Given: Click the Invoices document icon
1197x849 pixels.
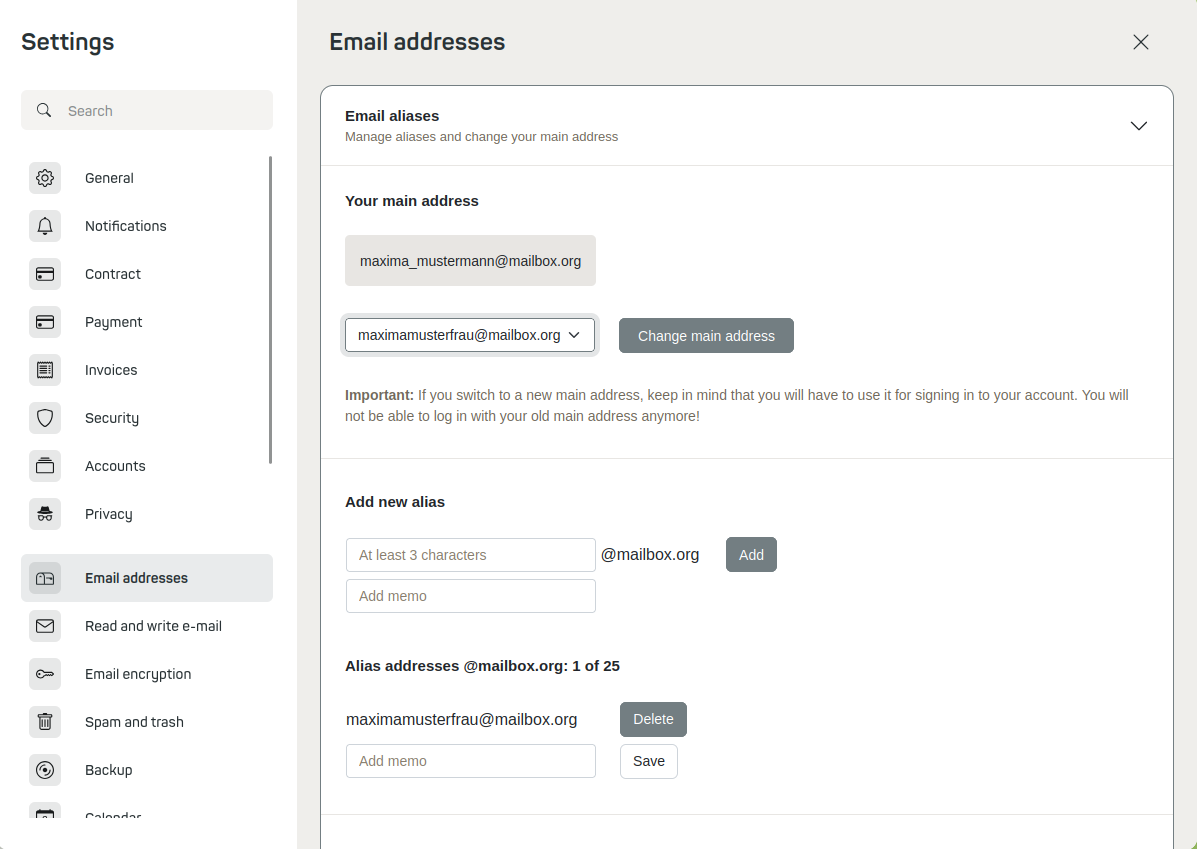Looking at the screenshot, I should click(45, 370).
